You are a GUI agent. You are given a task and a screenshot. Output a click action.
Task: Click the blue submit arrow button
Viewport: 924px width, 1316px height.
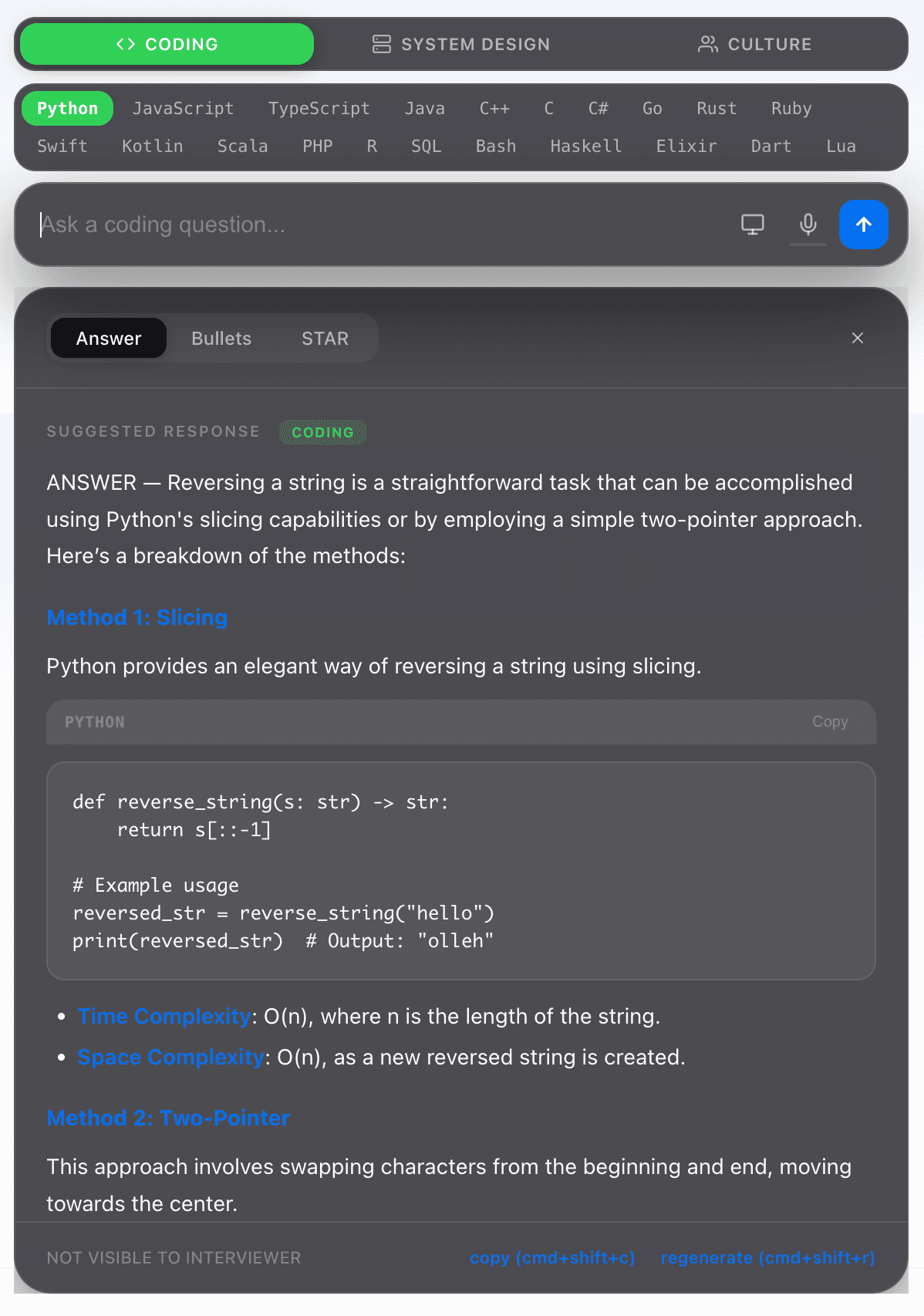863,224
